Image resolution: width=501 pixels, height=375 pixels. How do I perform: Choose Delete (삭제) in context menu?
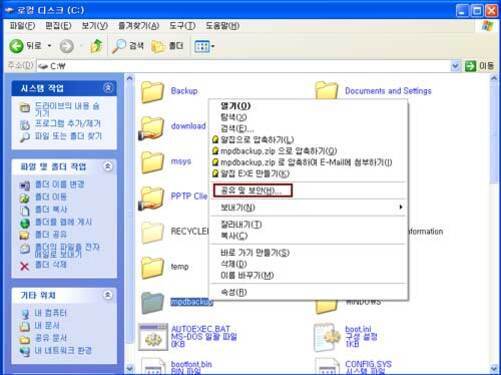(x=308, y=264)
